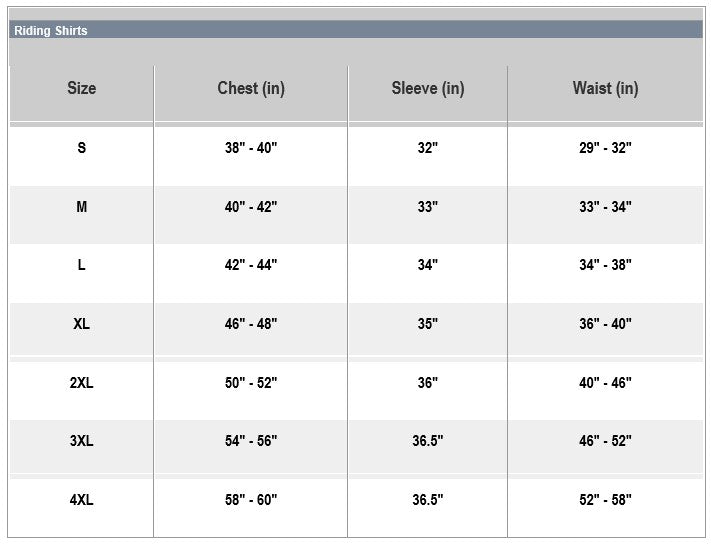The width and height of the screenshot is (711, 546).
Task: Select waist value 40" - 46"
Action: pos(605,383)
